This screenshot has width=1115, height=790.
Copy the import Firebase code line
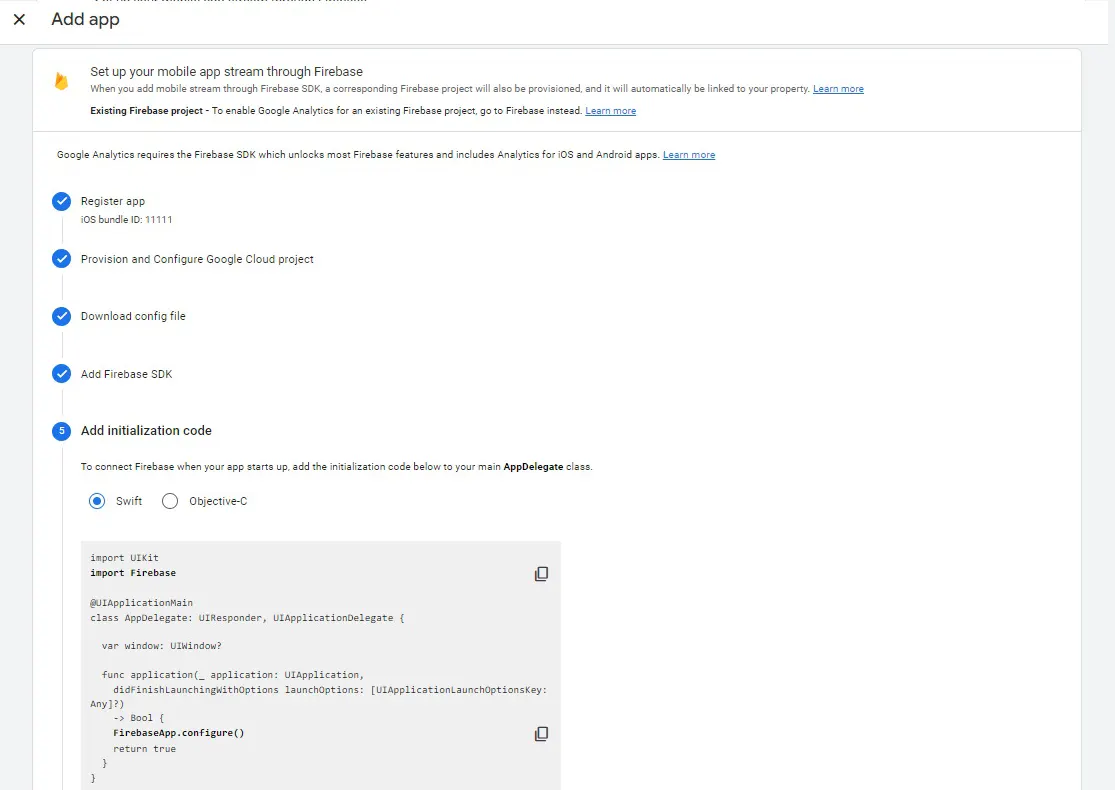coord(541,574)
